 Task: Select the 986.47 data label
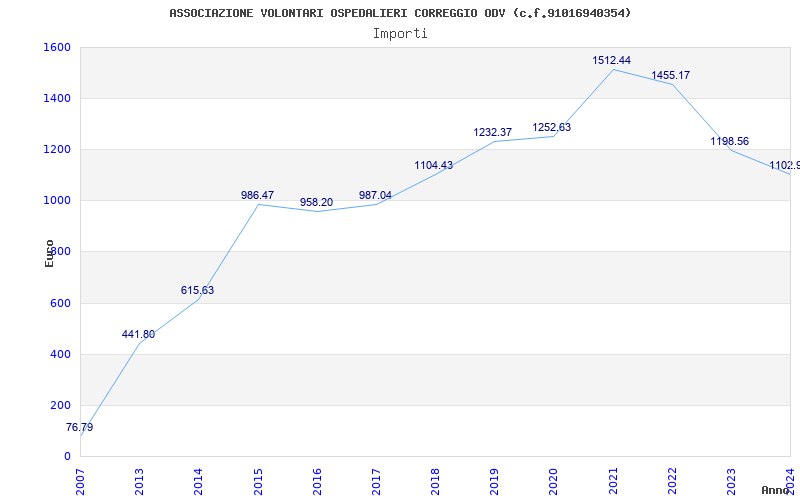coord(257,195)
